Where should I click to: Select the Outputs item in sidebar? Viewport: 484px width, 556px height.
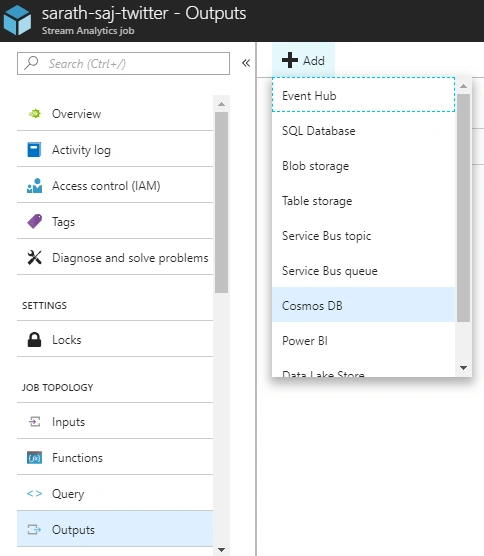[x=115, y=529]
